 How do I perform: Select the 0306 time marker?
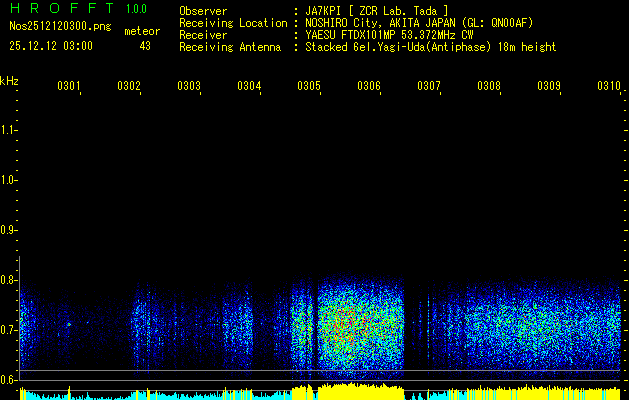click(x=369, y=87)
